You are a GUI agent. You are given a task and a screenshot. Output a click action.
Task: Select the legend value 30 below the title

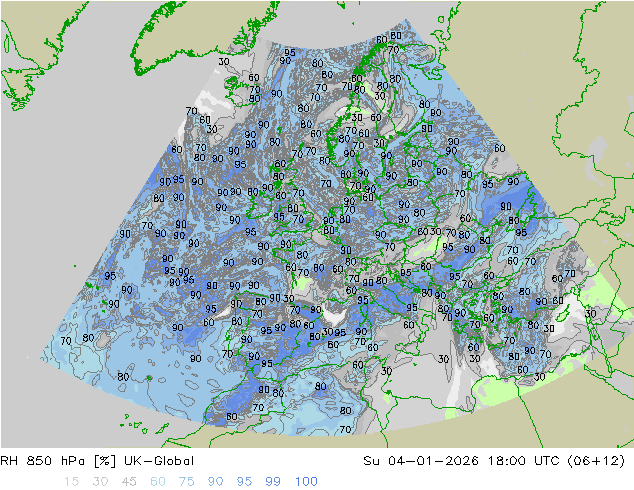click(100, 481)
